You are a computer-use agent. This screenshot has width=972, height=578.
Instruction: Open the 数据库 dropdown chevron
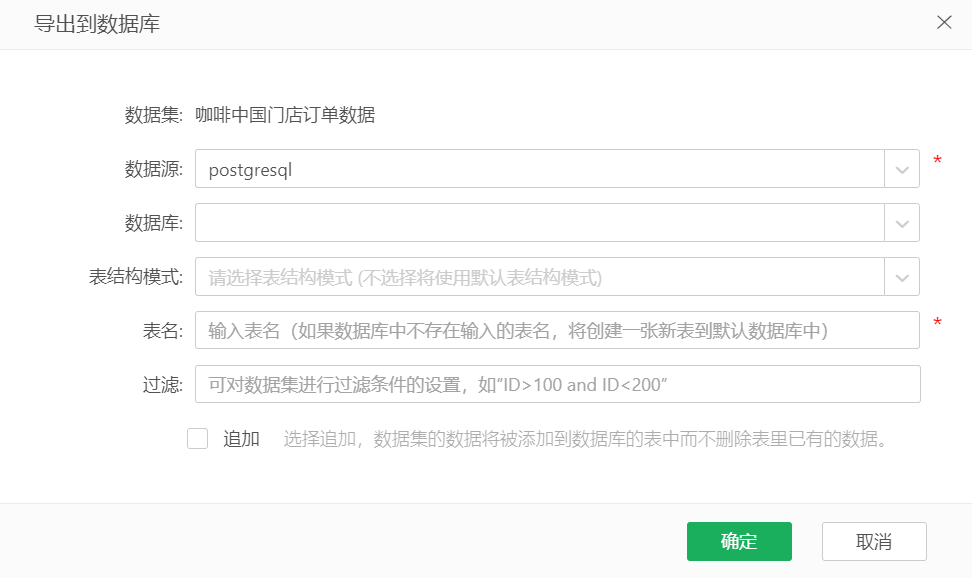coord(902,223)
